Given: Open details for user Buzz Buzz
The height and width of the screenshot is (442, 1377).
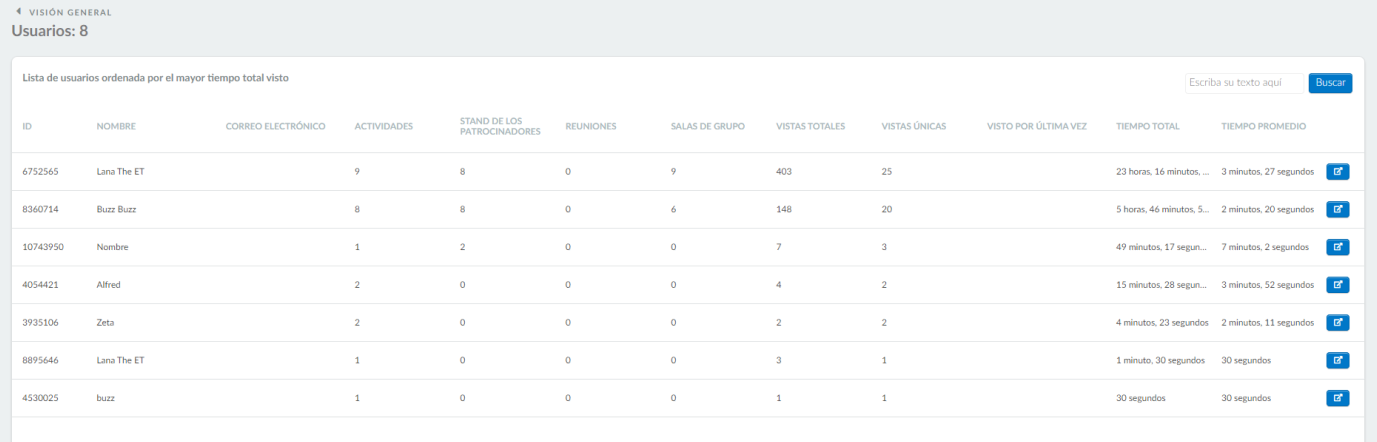Looking at the screenshot, I should click(x=1337, y=209).
